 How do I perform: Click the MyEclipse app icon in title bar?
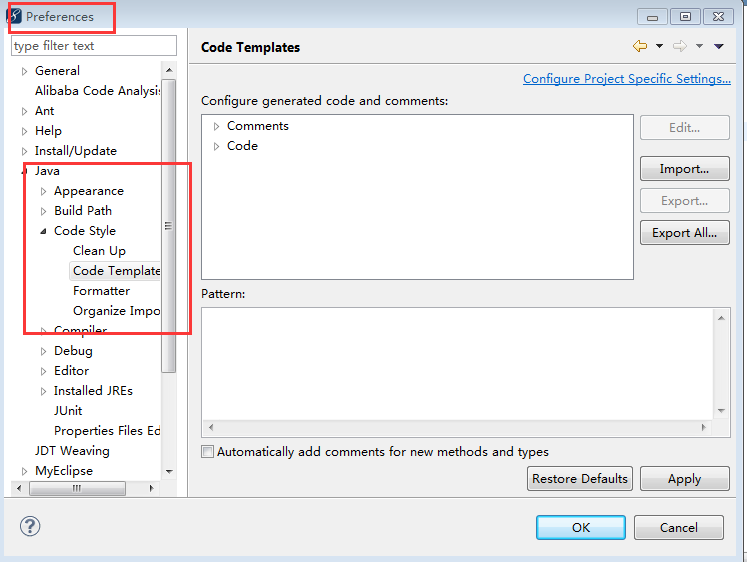click(14, 16)
